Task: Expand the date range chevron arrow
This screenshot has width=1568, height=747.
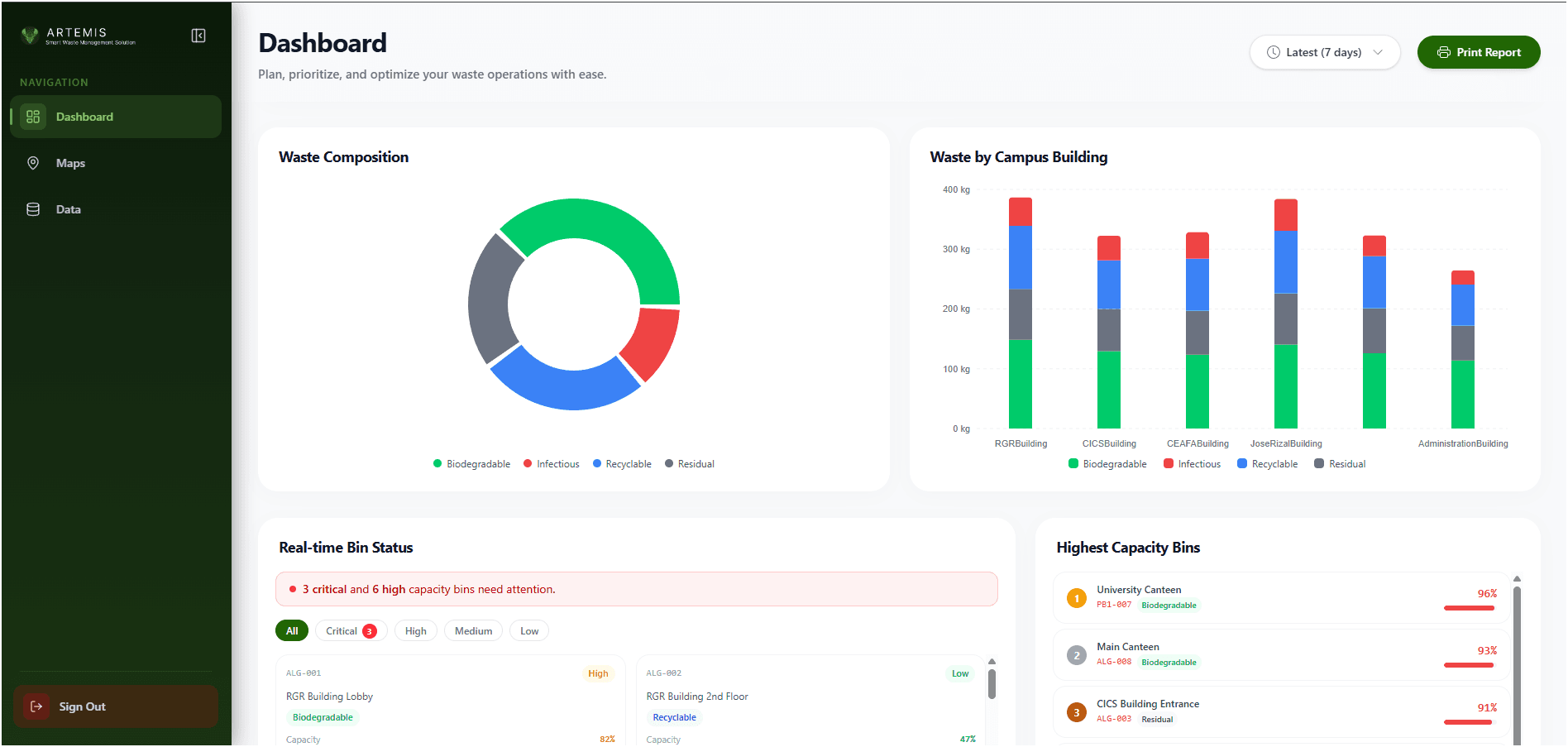Action: (1378, 52)
